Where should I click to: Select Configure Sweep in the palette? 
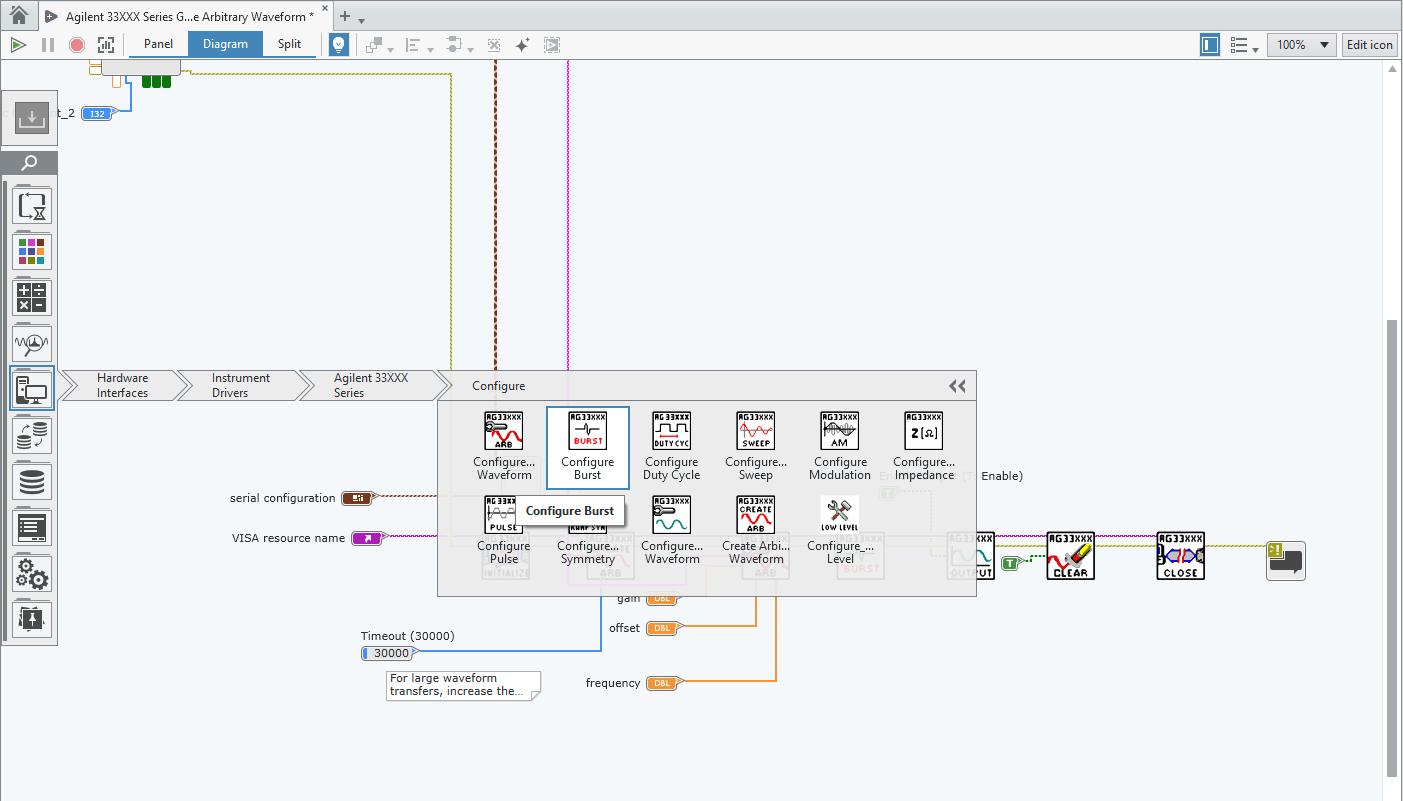755,431
